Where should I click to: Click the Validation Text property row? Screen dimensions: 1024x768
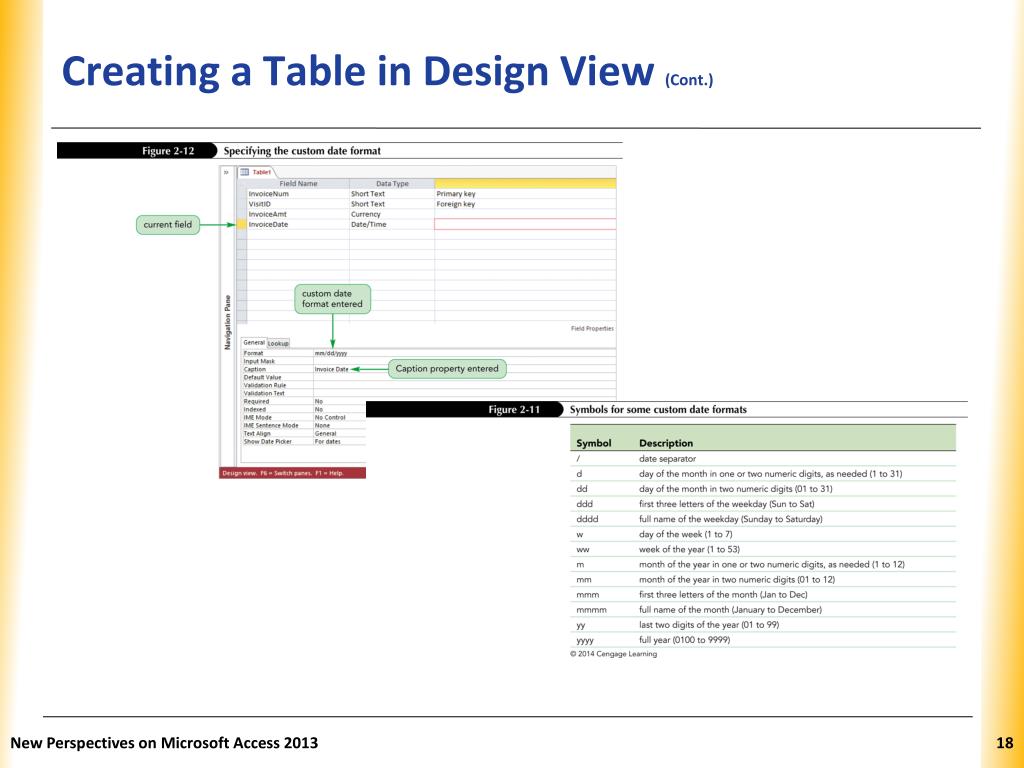(x=428, y=393)
